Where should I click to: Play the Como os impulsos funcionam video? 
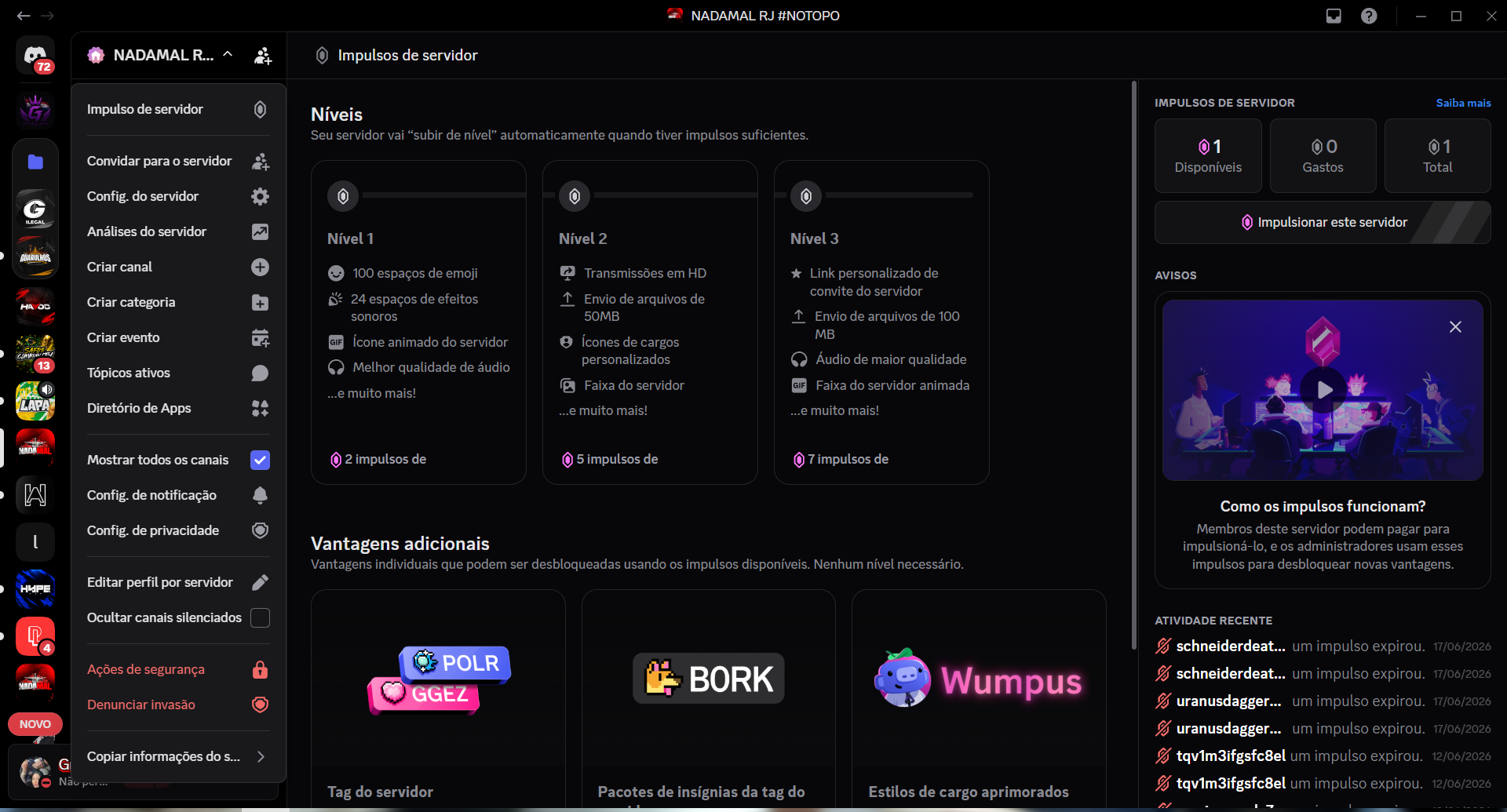1323,390
